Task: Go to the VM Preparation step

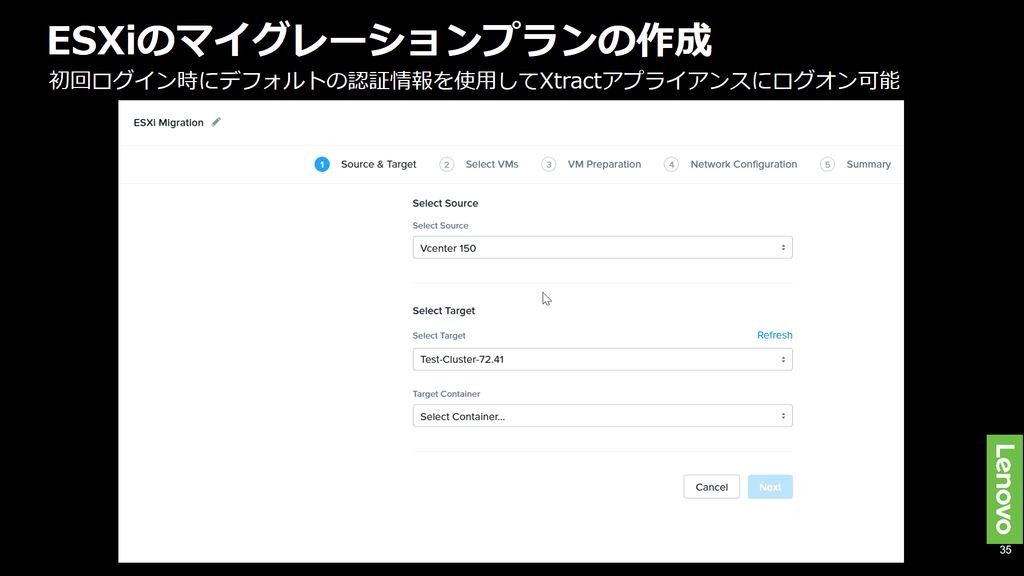Action: coord(604,165)
